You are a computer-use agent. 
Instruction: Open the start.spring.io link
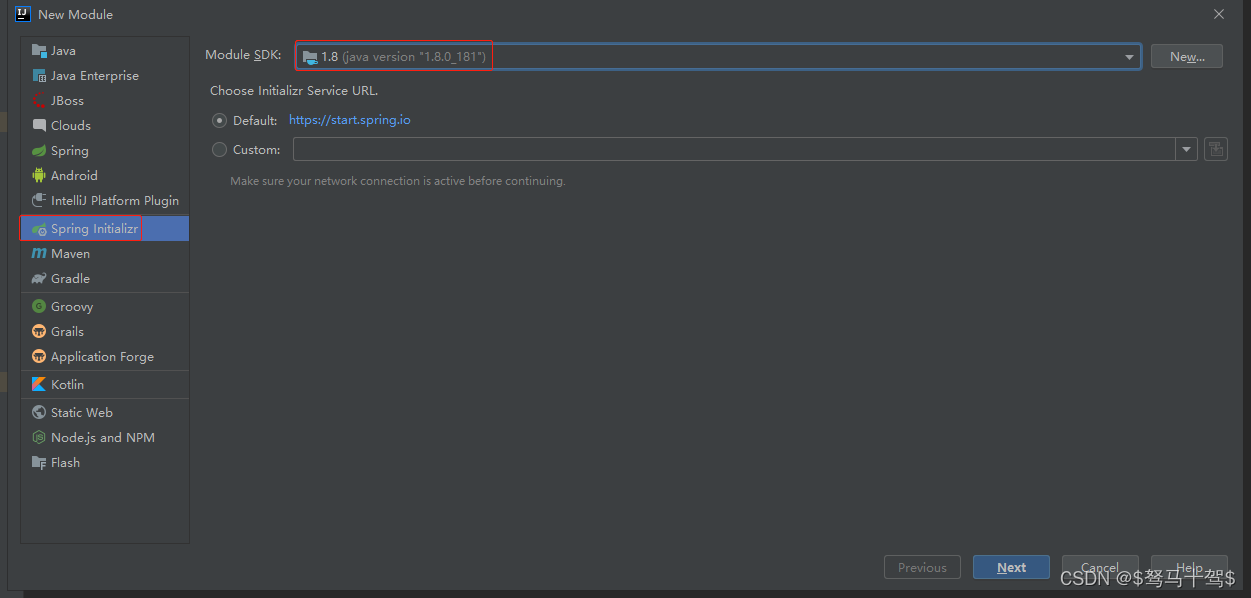(350, 120)
